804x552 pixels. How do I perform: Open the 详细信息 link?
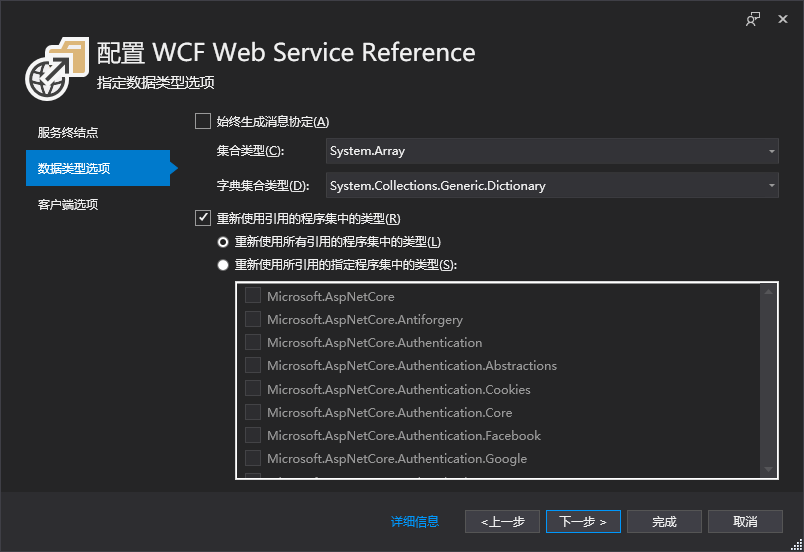(x=415, y=522)
